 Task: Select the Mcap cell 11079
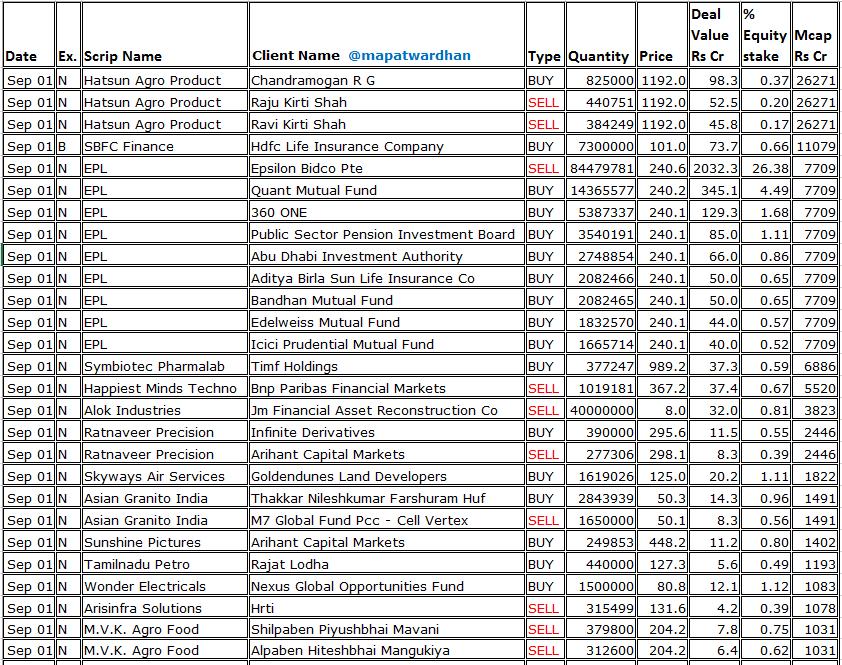[815, 146]
